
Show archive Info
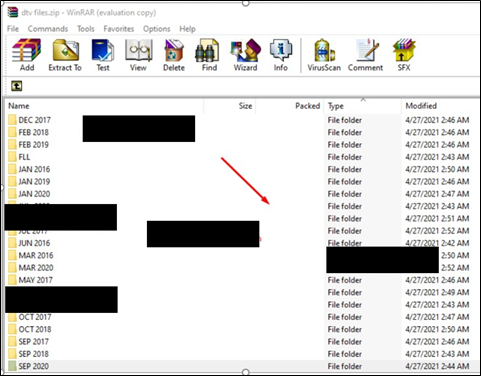[x=281, y=55]
